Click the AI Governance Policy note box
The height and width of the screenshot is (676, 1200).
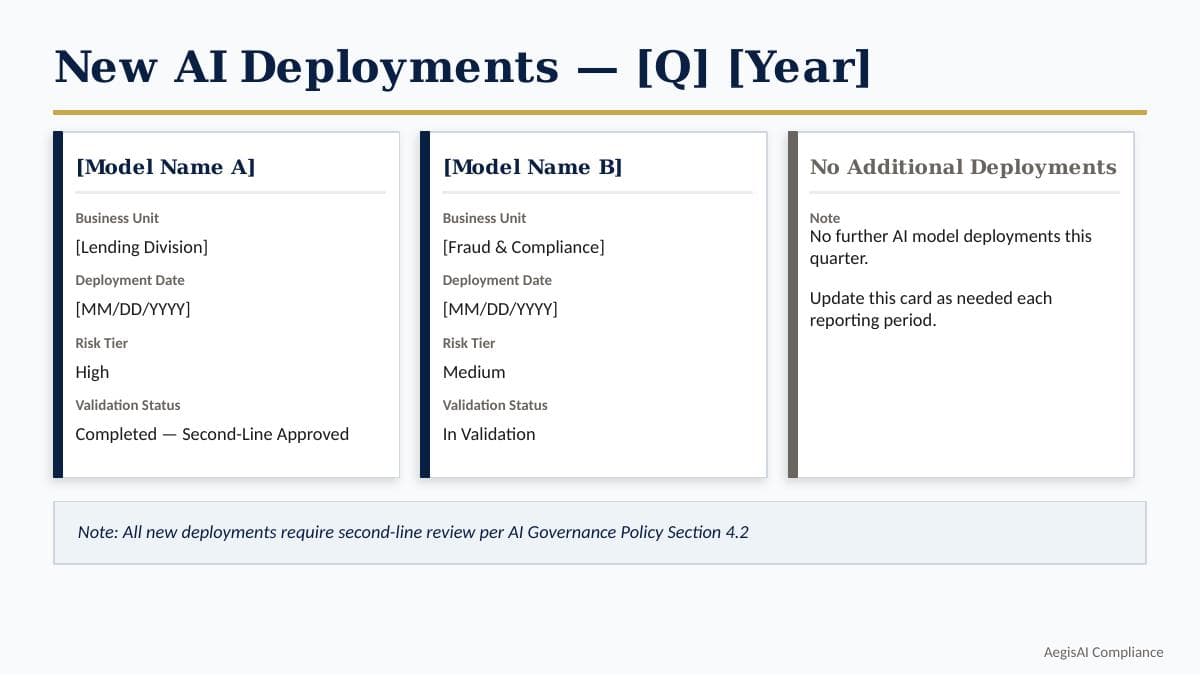pos(600,533)
